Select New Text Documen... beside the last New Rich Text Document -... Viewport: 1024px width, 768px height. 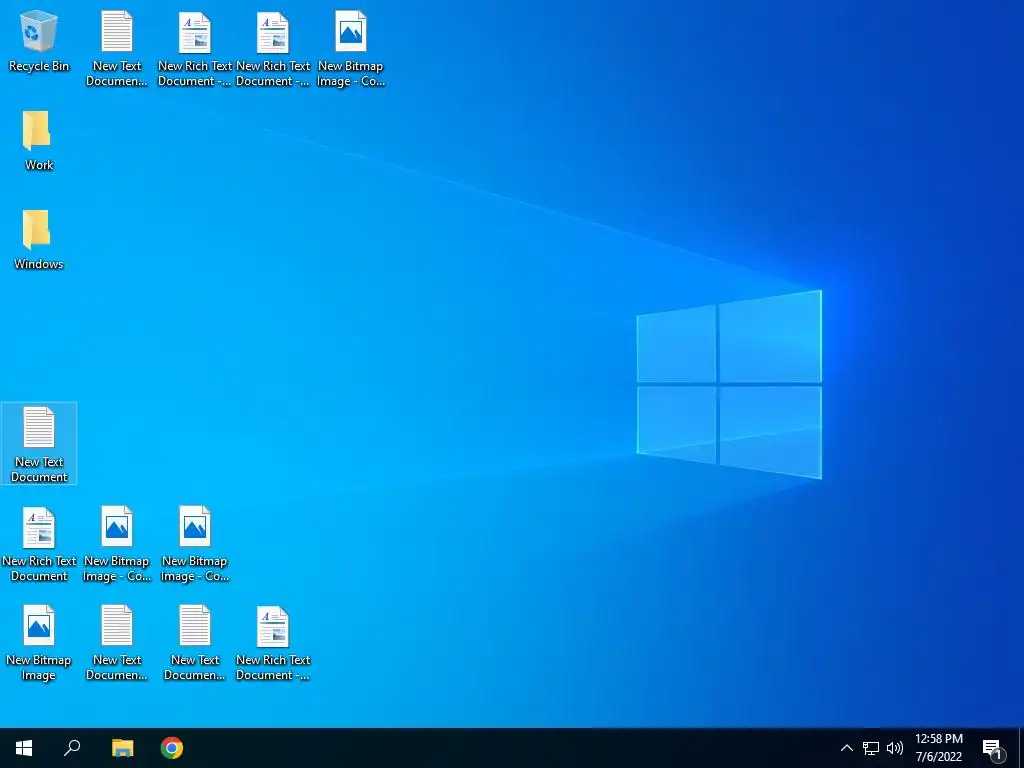(195, 643)
